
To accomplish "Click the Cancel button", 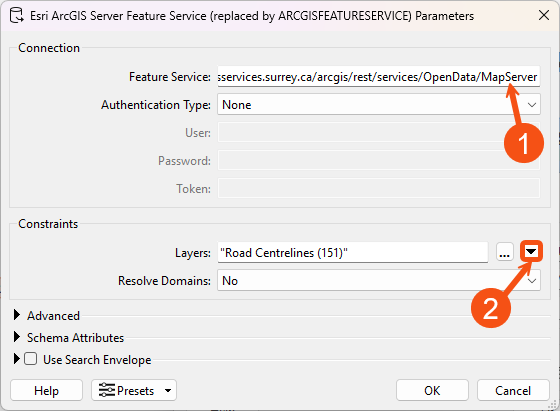I will [513, 390].
